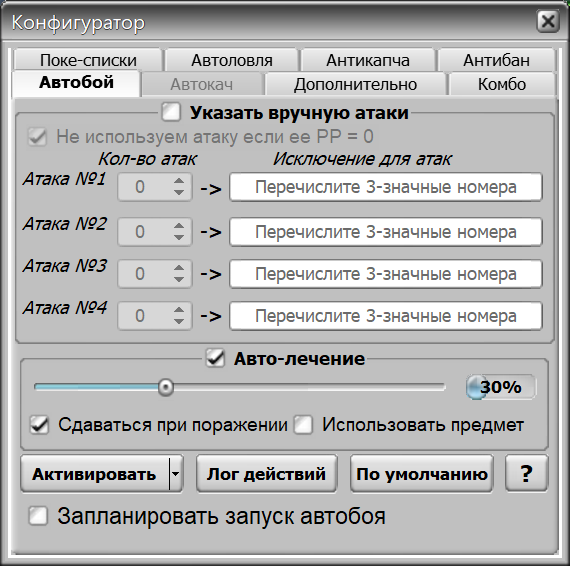
Task: Click the Атака №1 count spin box
Action: point(155,187)
